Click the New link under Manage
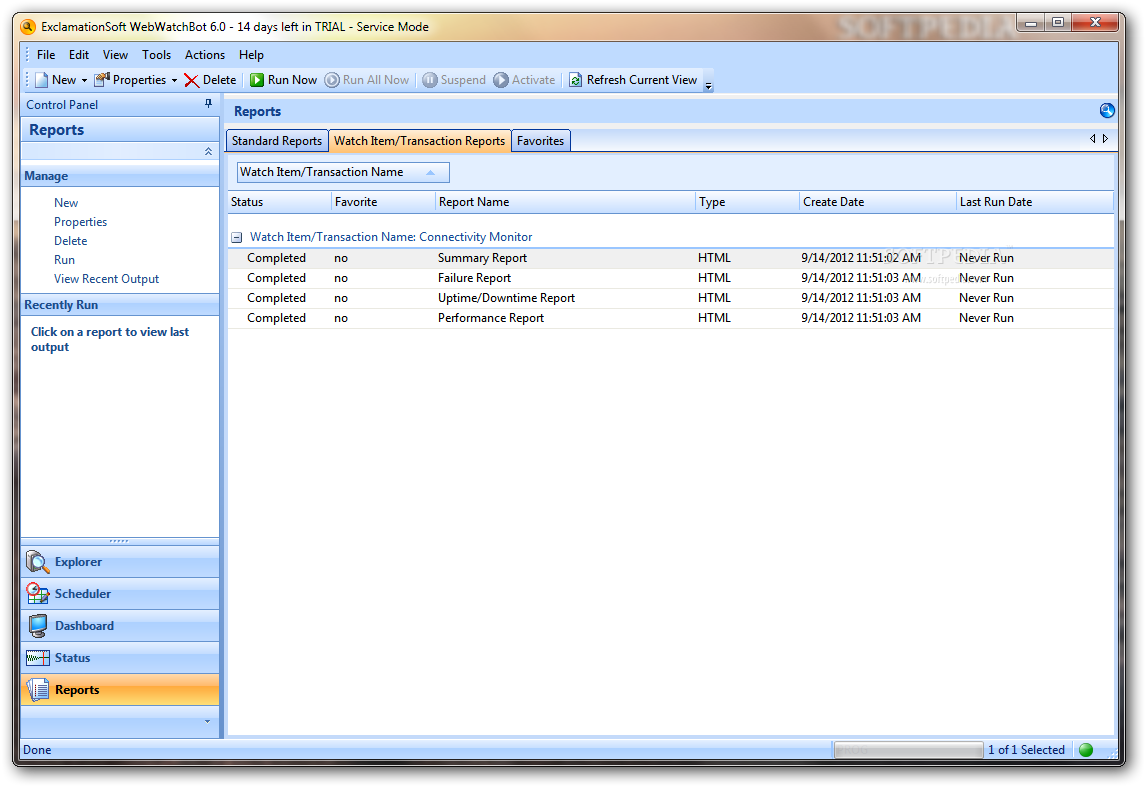The width and height of the screenshot is (1146, 787). [66, 203]
